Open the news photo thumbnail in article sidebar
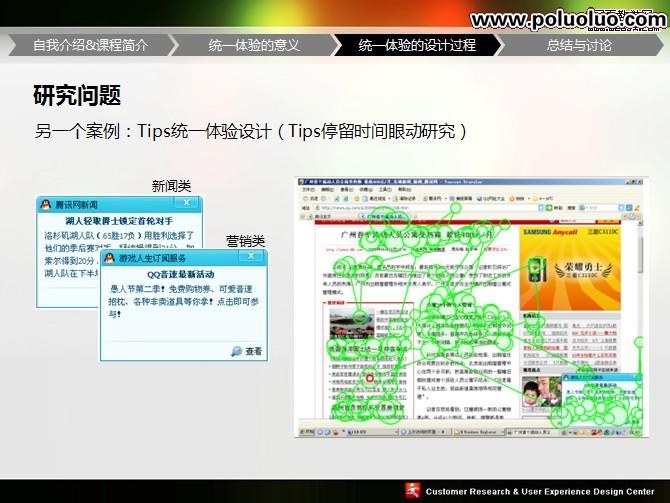 click(352, 324)
